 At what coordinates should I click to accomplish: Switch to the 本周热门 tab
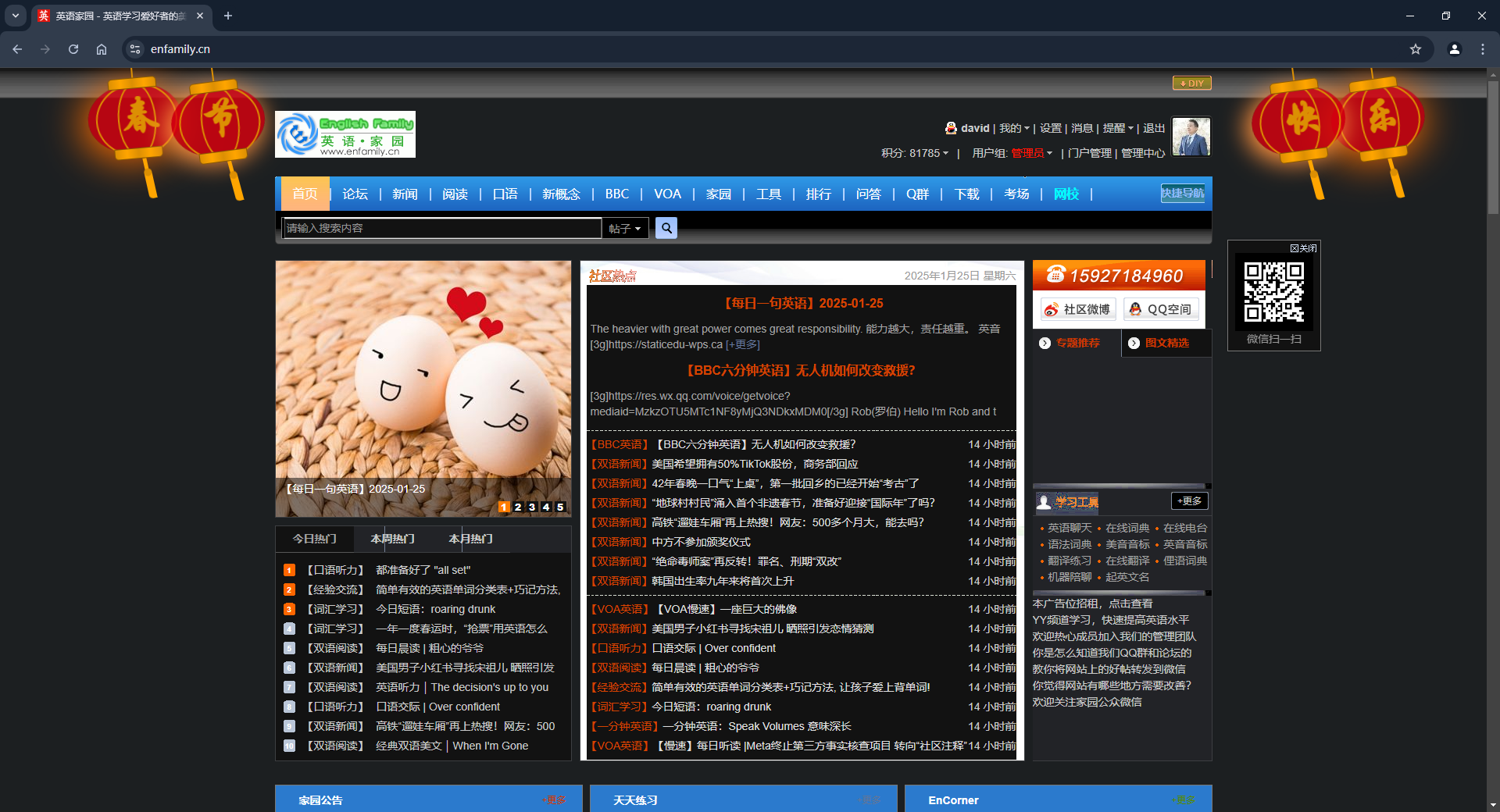(x=392, y=539)
